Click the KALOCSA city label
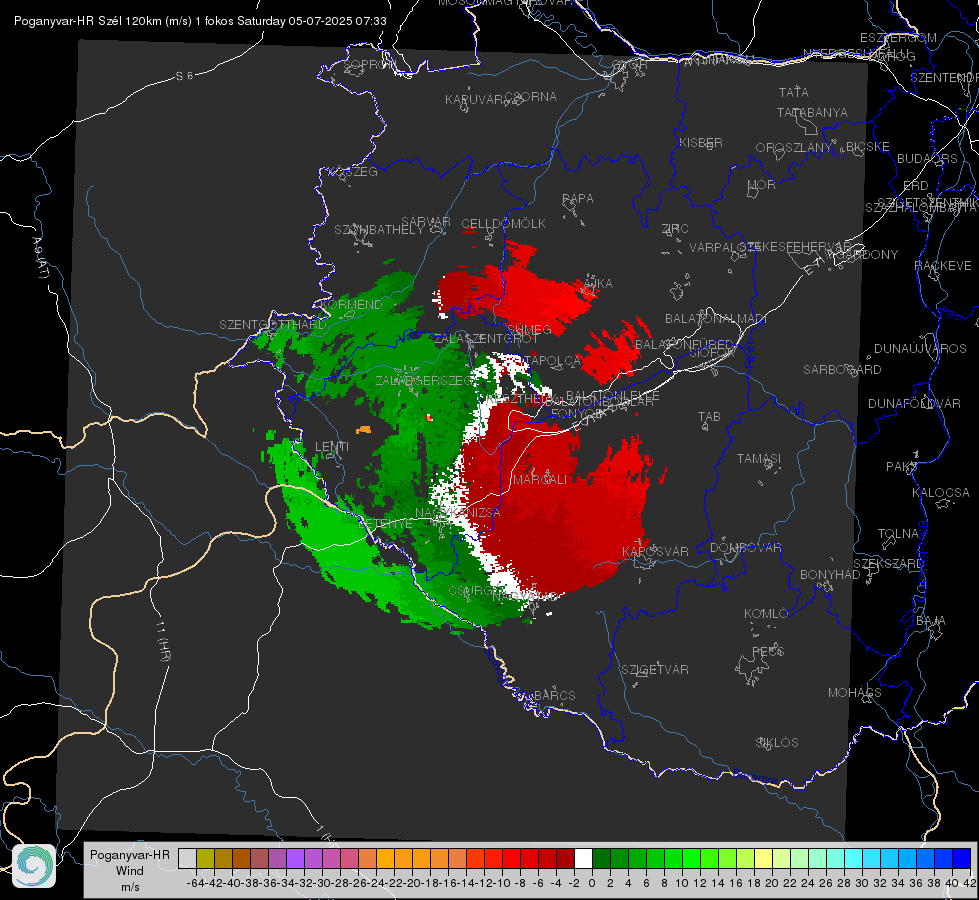This screenshot has width=979, height=900. click(940, 493)
